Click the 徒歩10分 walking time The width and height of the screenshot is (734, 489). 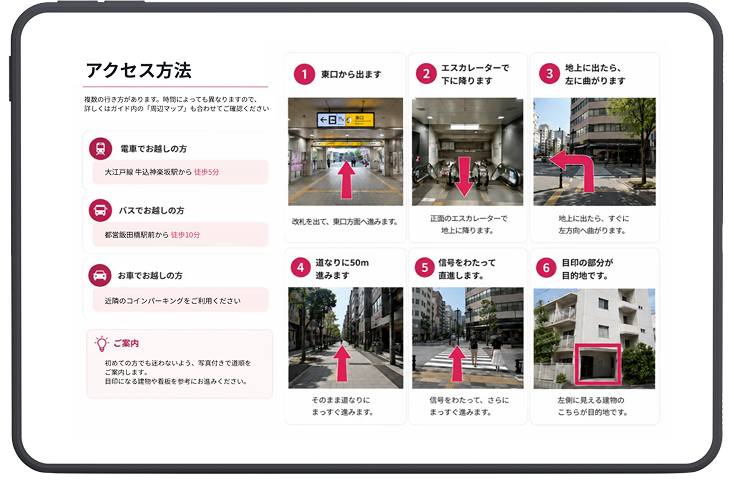coord(185,235)
